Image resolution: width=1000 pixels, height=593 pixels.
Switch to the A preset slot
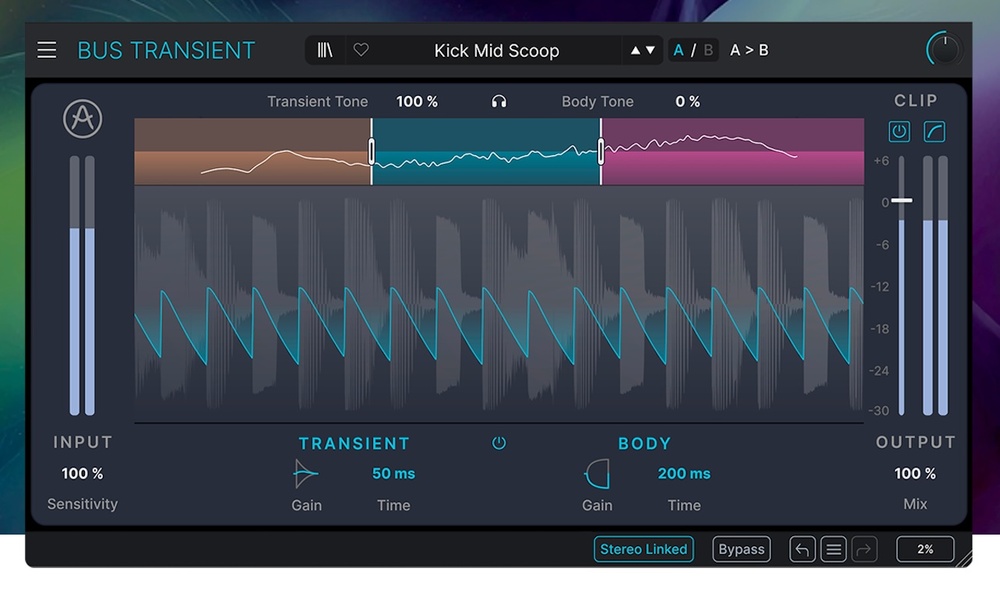point(680,50)
